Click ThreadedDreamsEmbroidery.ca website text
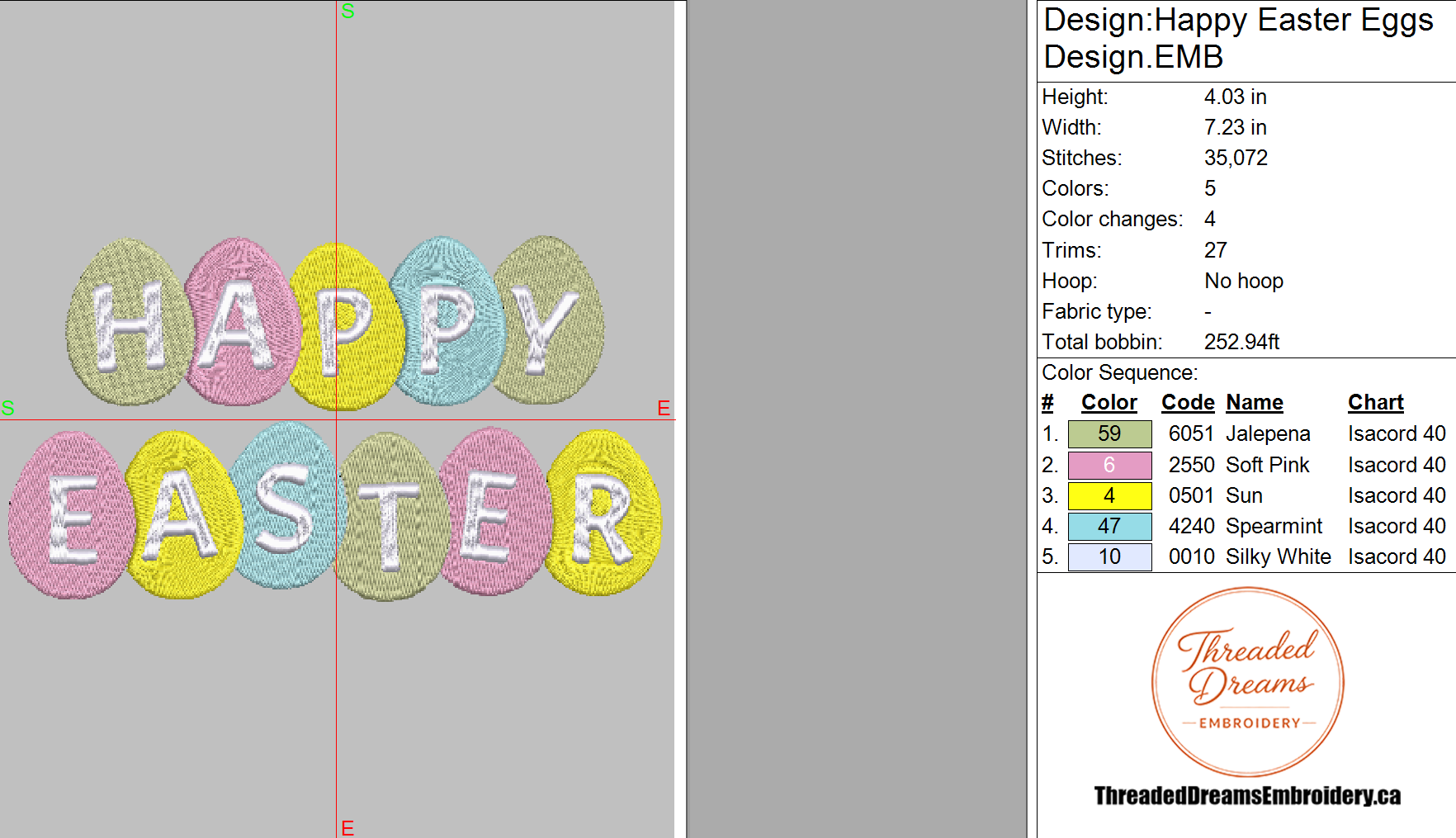This screenshot has height=838, width=1456. click(x=1247, y=796)
